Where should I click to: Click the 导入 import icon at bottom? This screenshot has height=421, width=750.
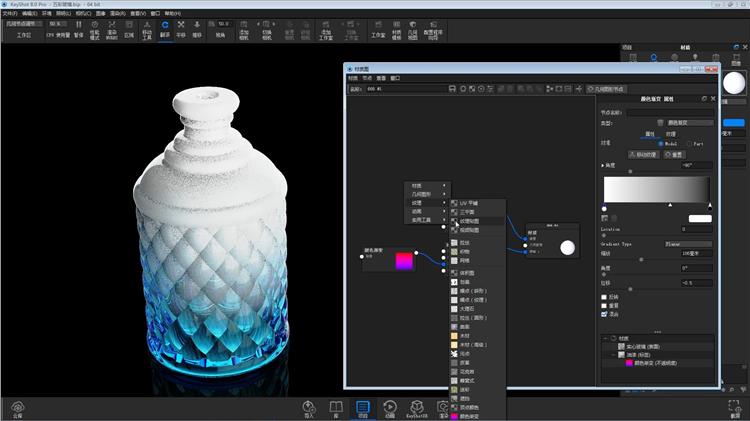(309, 408)
